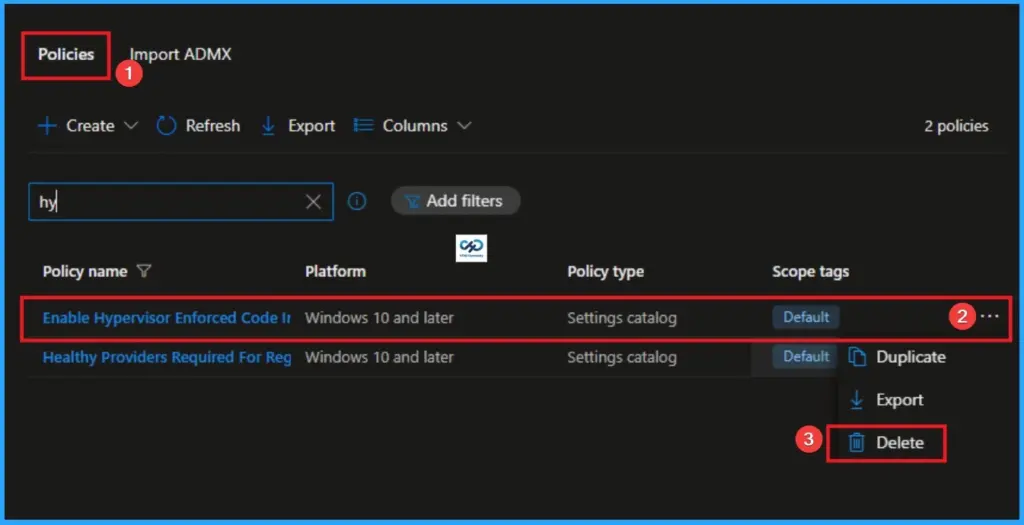
Task: Choose Duplicate from the context menu
Action: (897, 357)
